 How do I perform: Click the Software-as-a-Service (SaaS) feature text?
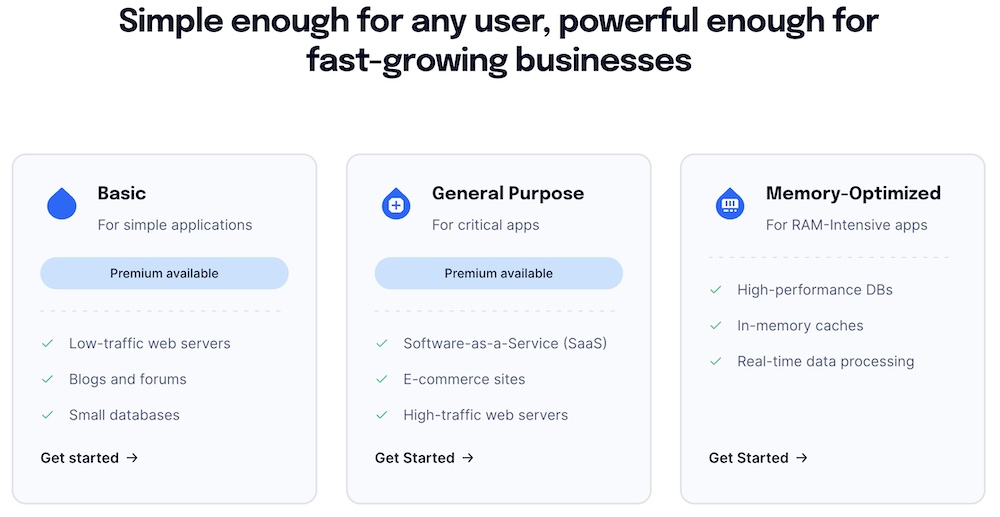(505, 343)
